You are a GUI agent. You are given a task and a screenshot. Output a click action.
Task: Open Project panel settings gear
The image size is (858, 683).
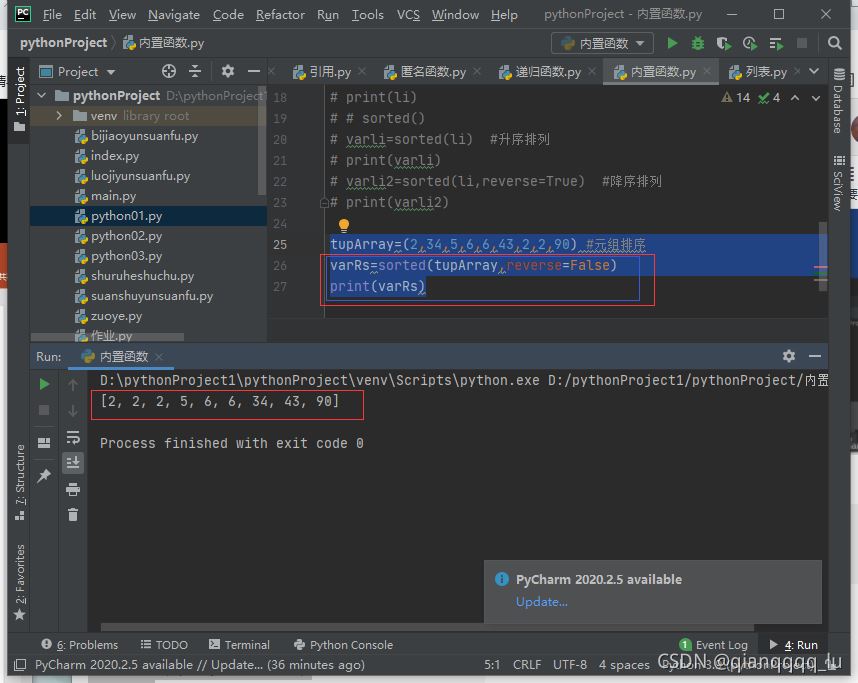(x=228, y=71)
